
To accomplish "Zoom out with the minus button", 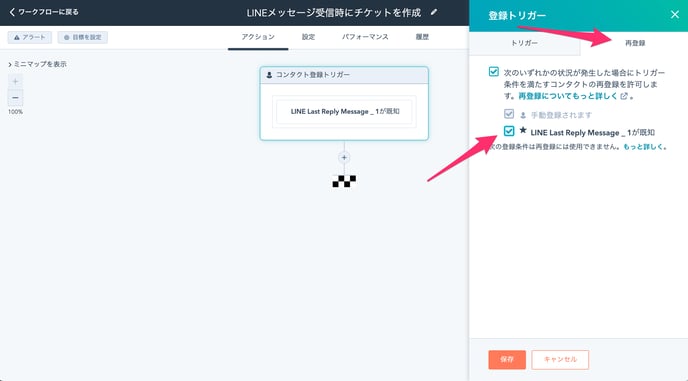I will [15, 97].
